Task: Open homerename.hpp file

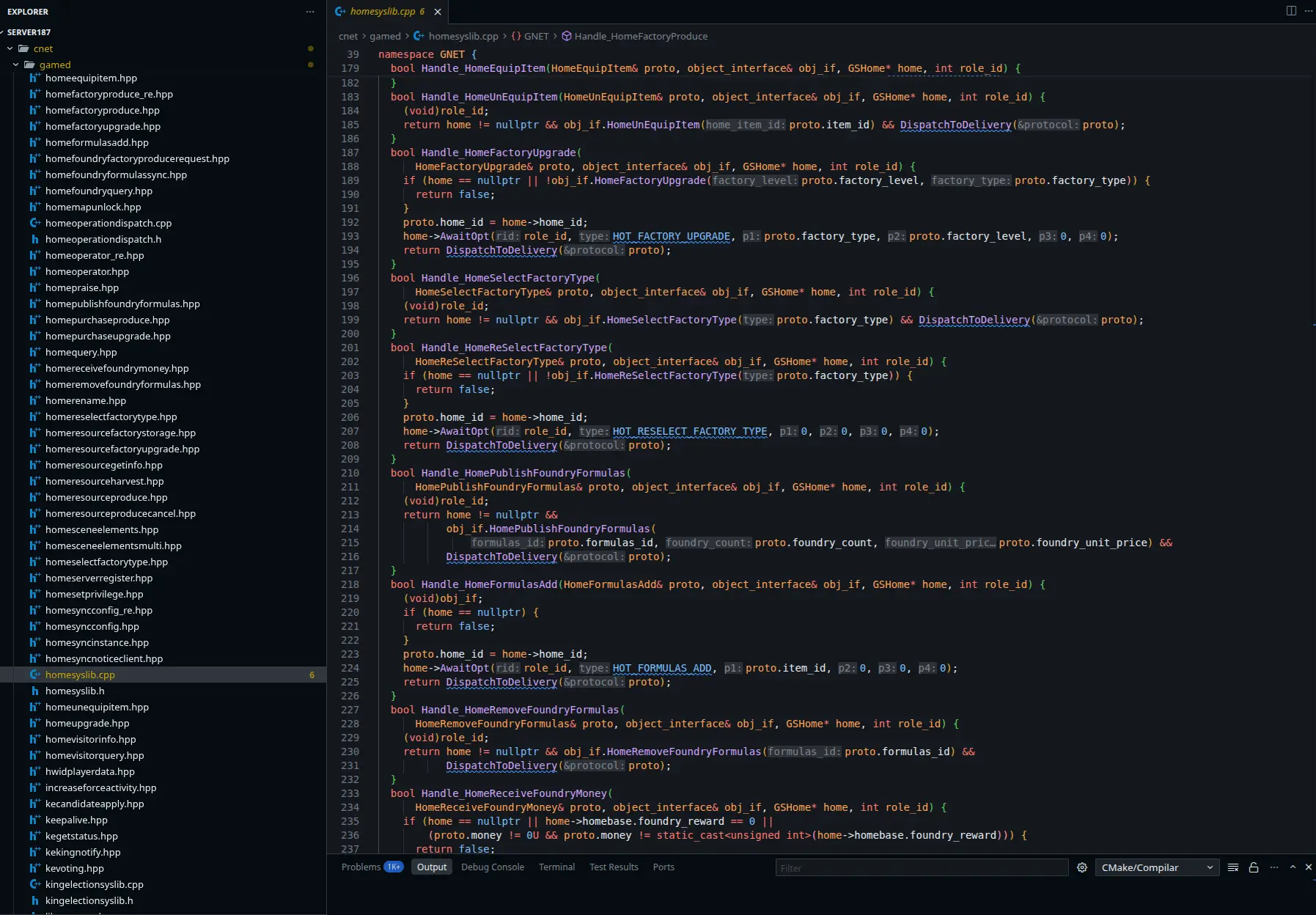Action: 86,400
